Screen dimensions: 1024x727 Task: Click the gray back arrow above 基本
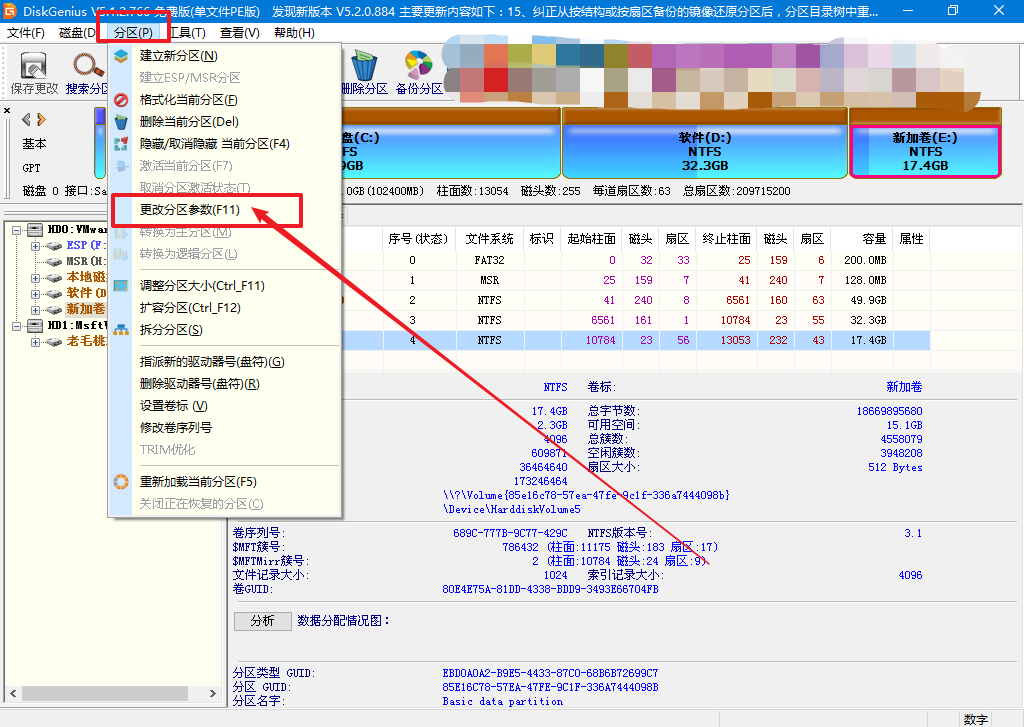tap(26, 120)
